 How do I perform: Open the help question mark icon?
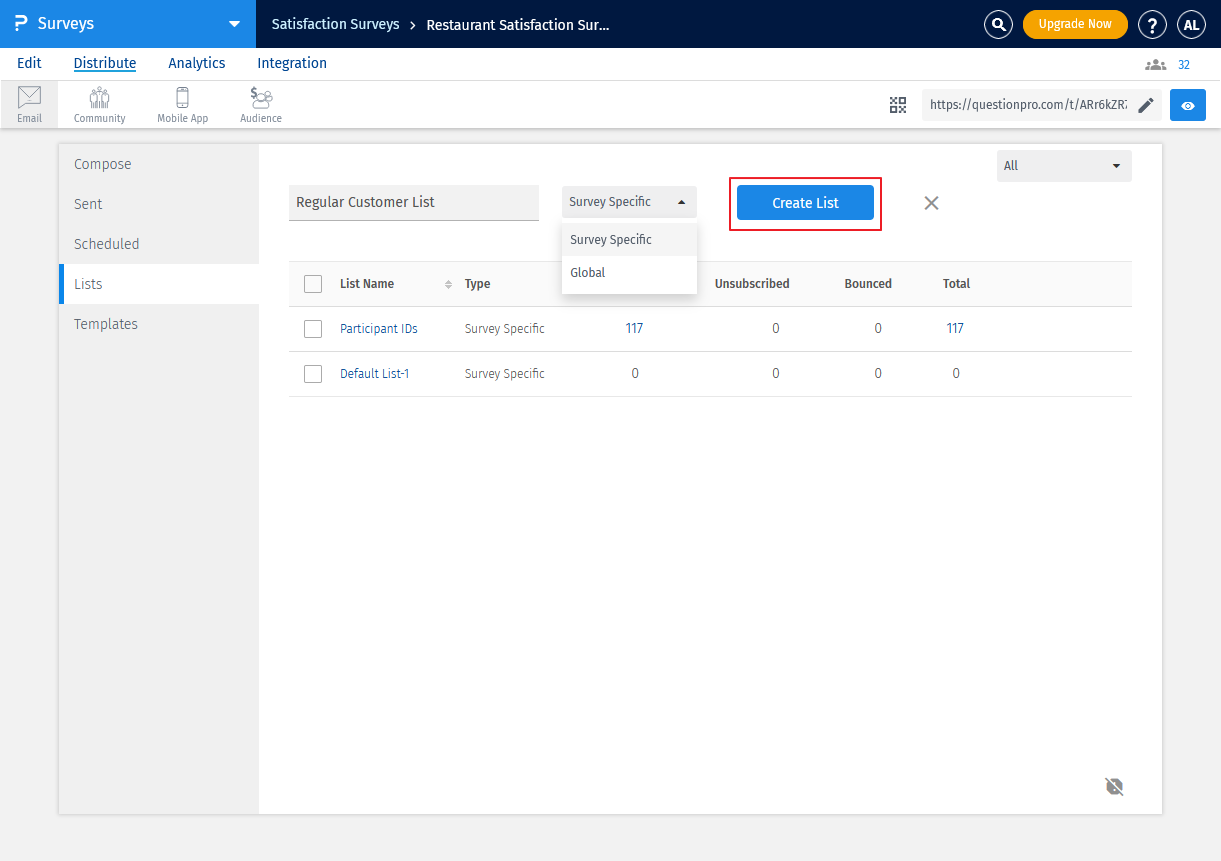(x=1152, y=24)
